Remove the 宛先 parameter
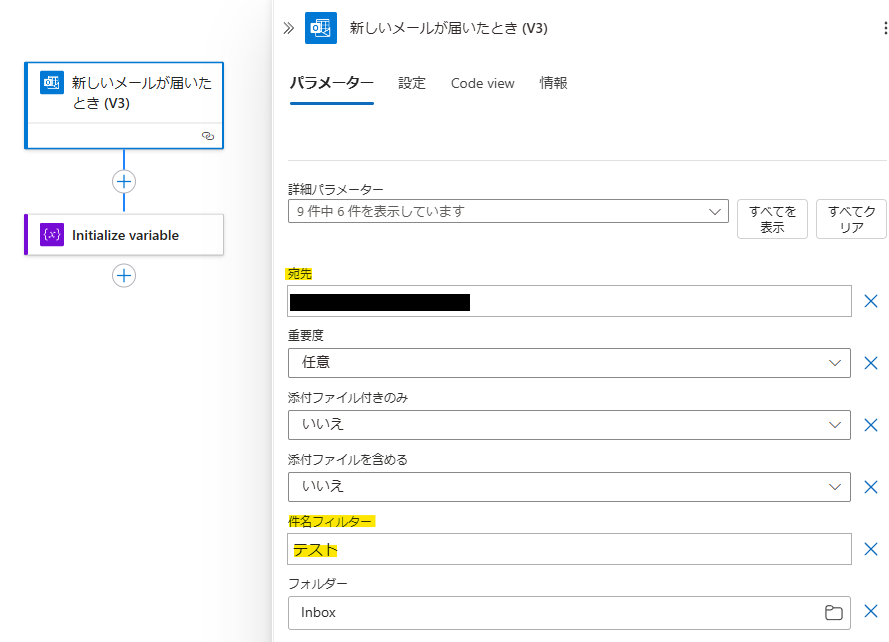 click(871, 301)
